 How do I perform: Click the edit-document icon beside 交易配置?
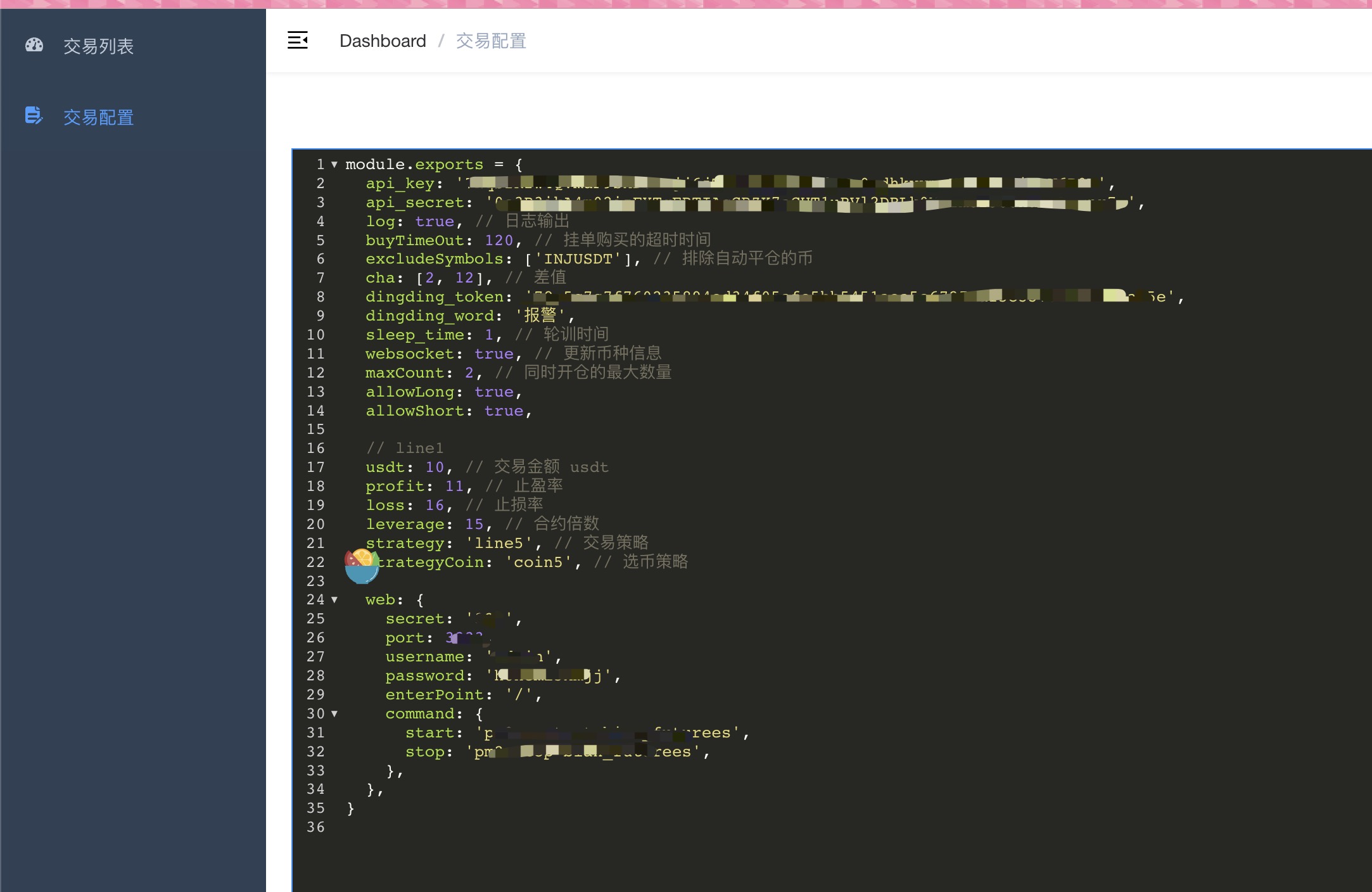[34, 116]
